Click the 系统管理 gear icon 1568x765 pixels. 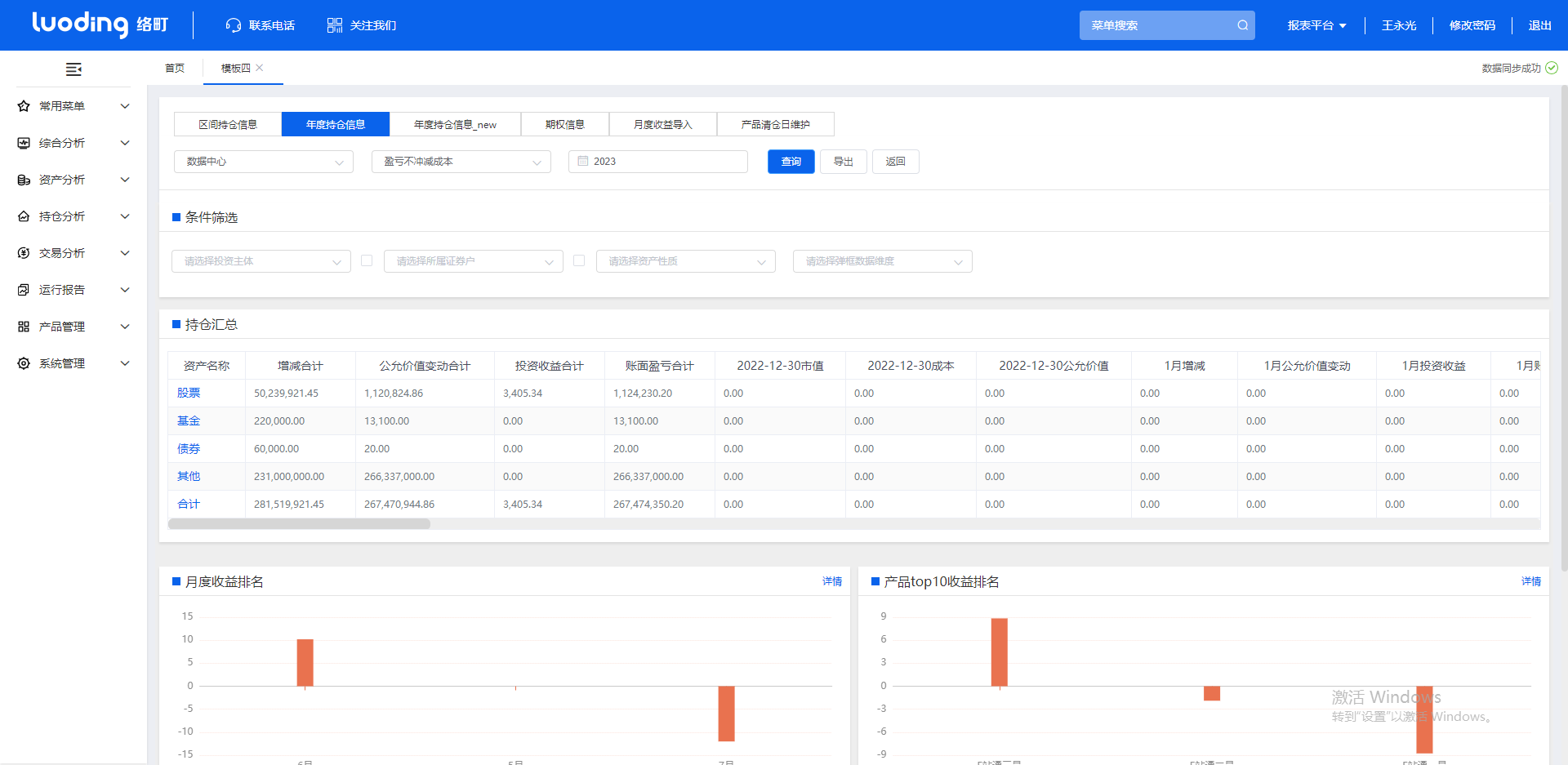[x=24, y=363]
